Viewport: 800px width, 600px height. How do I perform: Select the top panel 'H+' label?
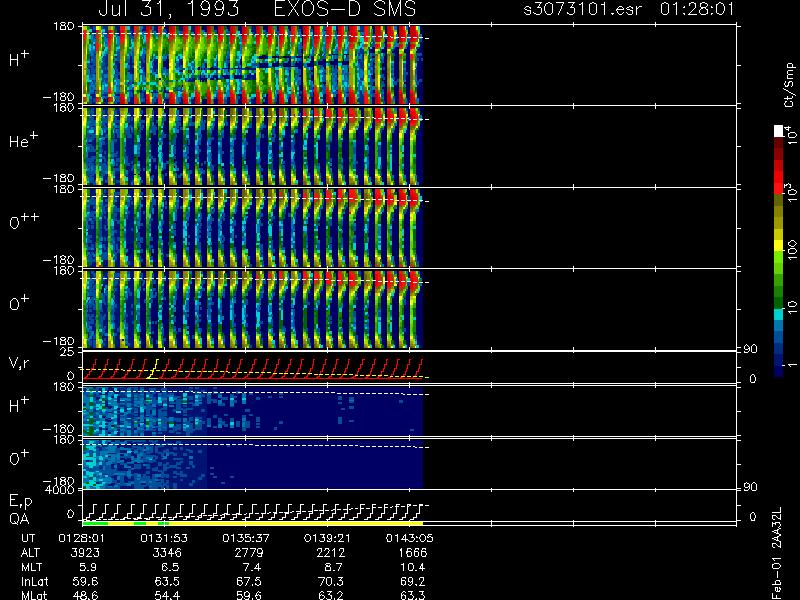pos(19,59)
